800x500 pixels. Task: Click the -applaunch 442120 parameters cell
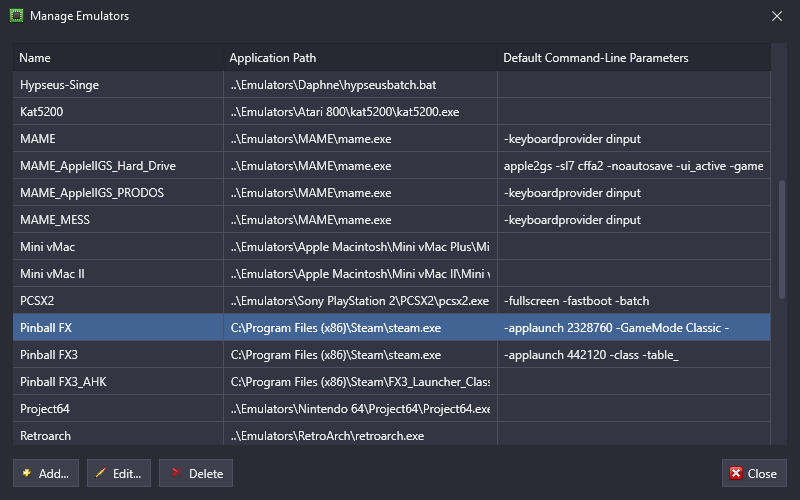click(634, 355)
